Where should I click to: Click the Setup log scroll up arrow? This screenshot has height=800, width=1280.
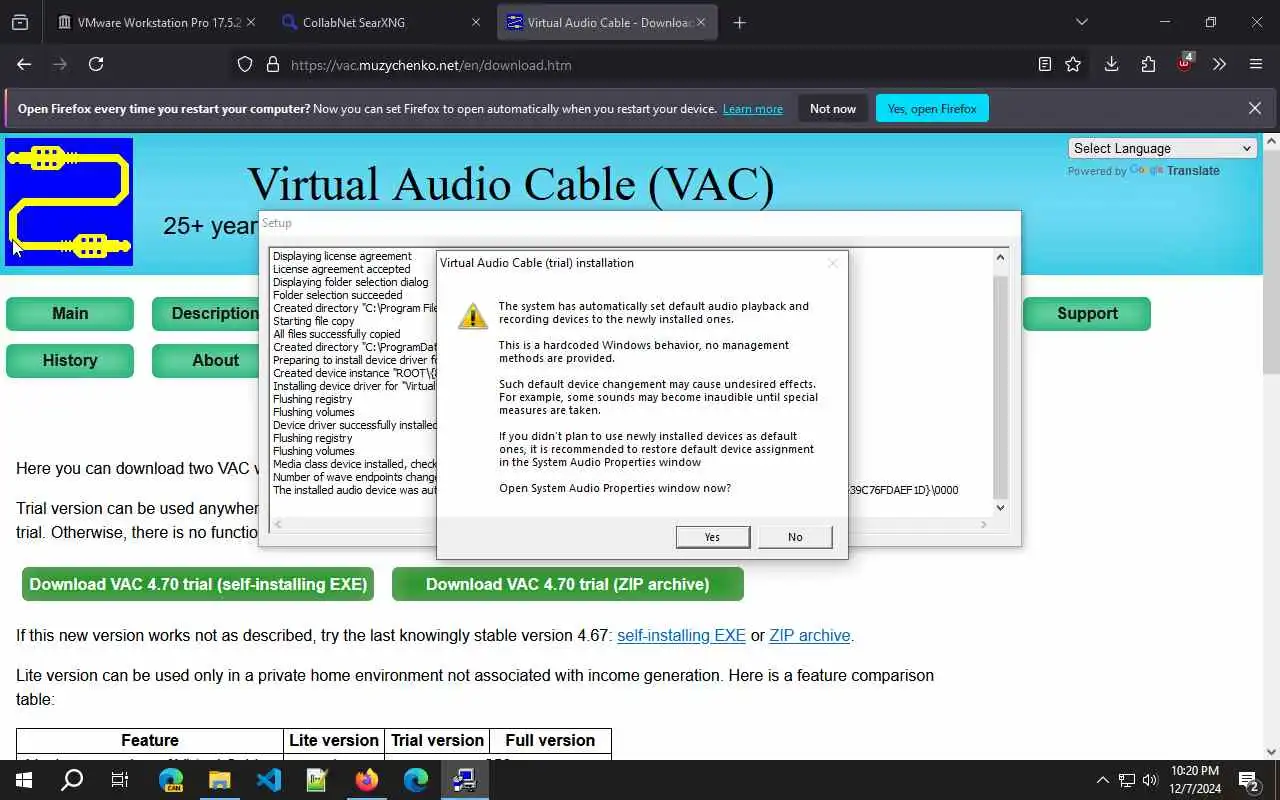(x=1000, y=258)
